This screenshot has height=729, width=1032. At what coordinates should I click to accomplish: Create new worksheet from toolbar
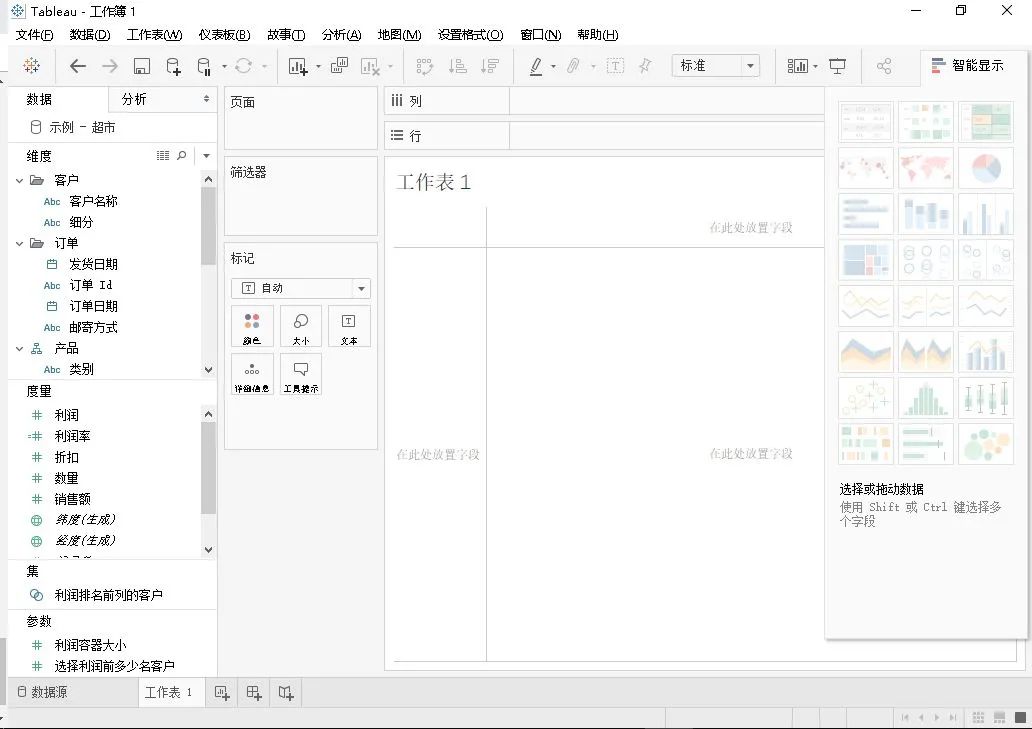297,66
